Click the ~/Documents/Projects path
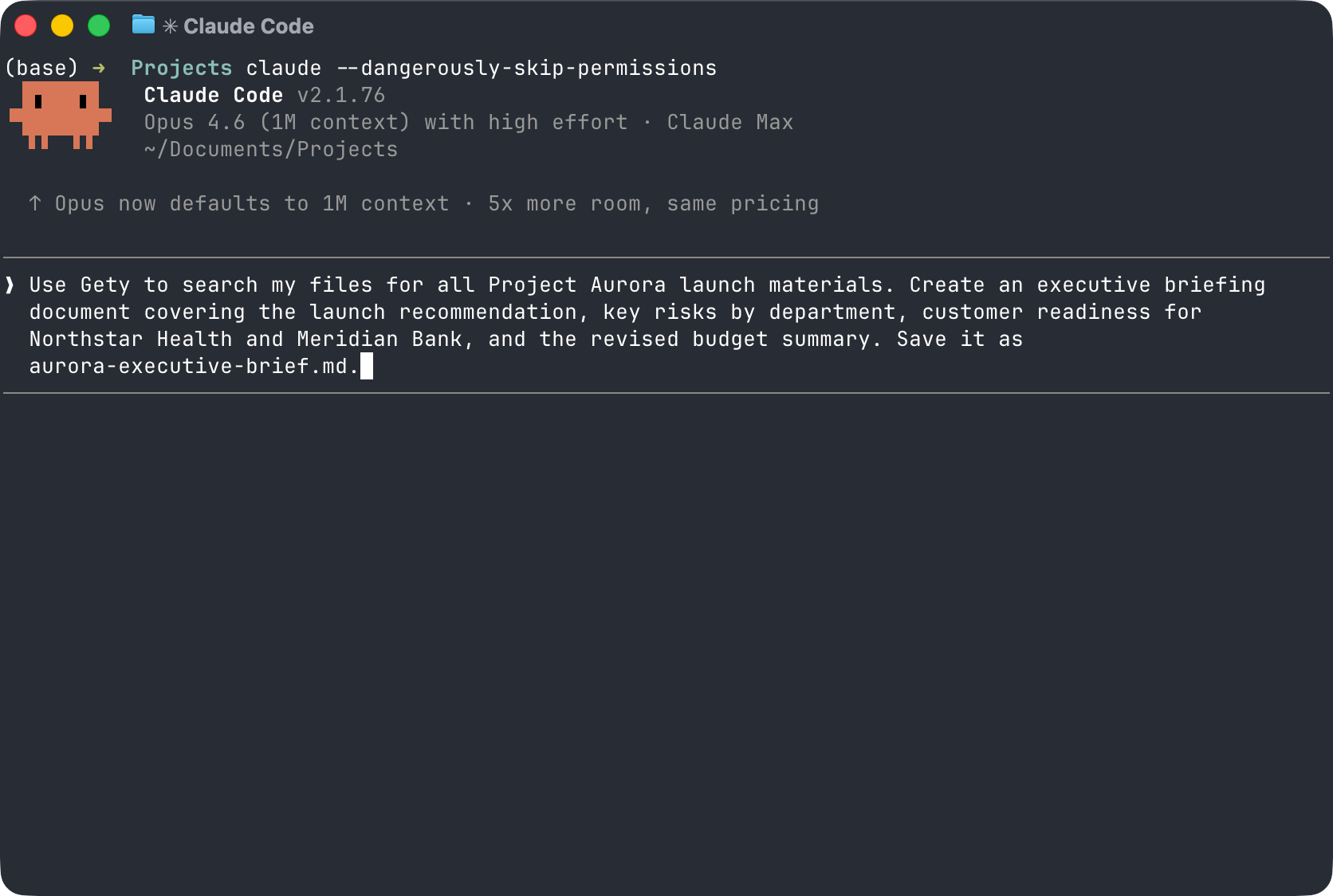The width and height of the screenshot is (1333, 896). pos(270,149)
